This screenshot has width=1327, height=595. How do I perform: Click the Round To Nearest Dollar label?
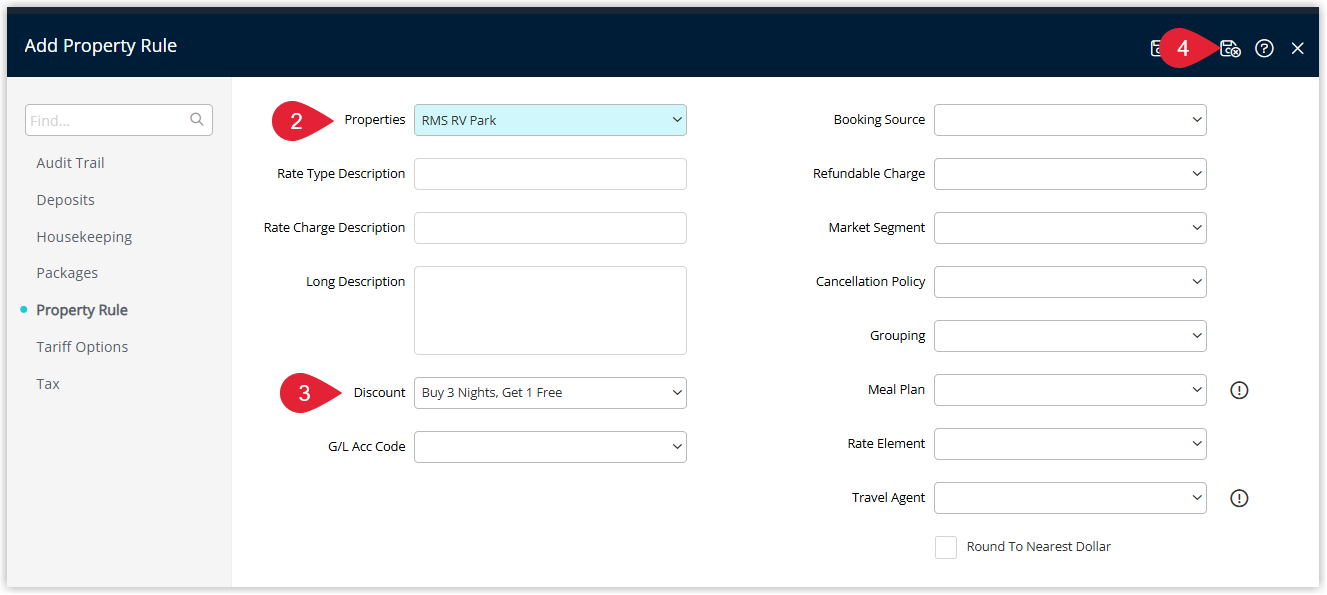point(1039,547)
